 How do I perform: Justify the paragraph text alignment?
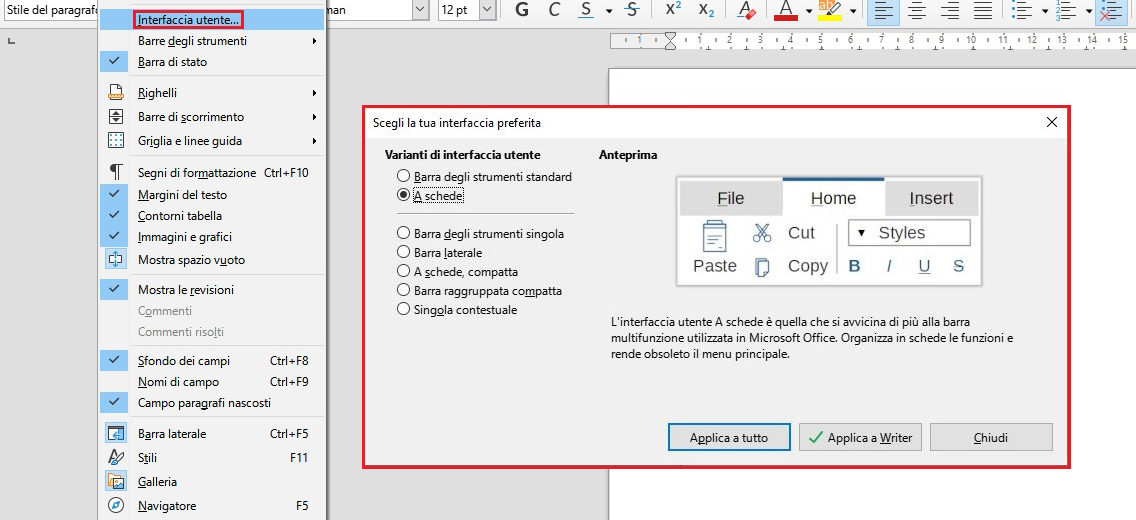(983, 10)
